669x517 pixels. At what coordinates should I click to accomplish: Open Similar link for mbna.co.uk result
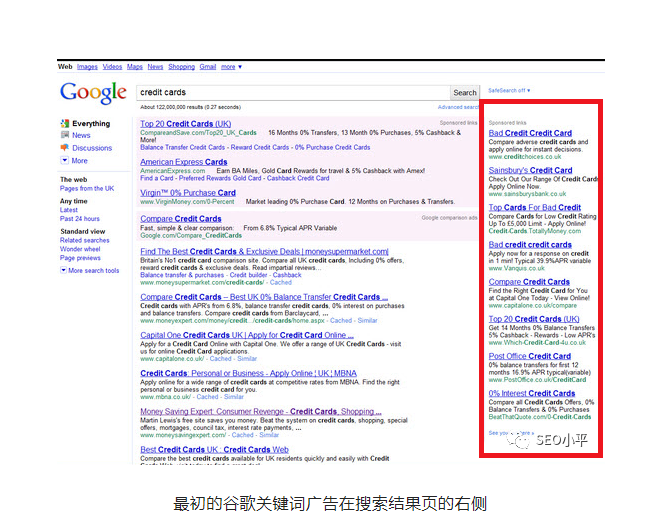click(234, 397)
